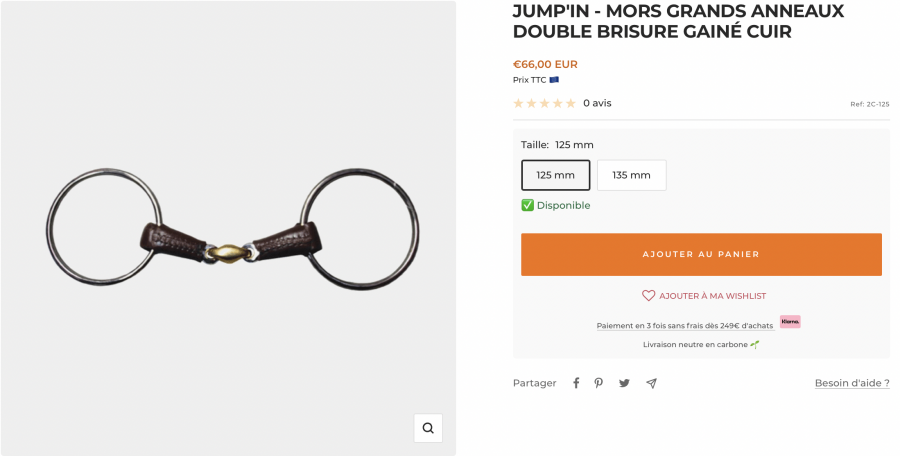Share the product on Pinterest

[x=599, y=383]
